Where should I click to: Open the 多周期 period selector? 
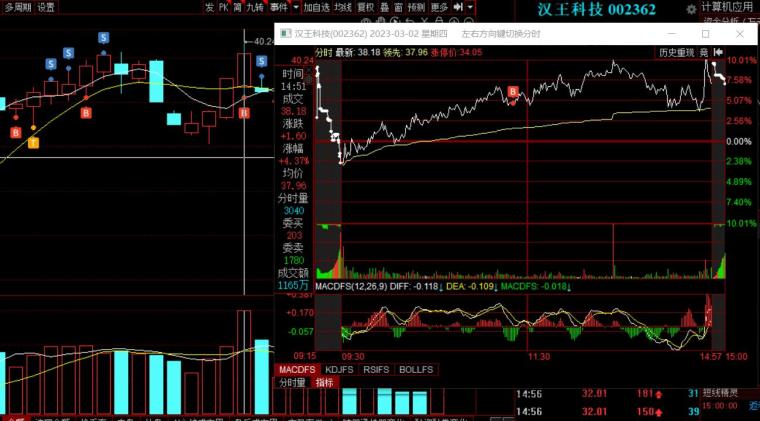[x=17, y=7]
